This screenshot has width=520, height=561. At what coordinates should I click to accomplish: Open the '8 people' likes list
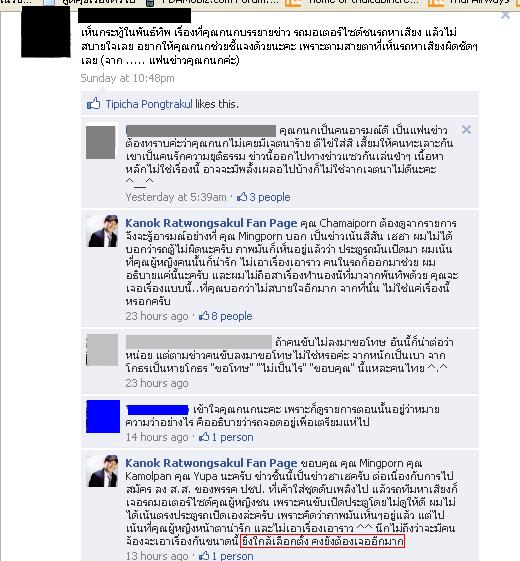click(232, 316)
